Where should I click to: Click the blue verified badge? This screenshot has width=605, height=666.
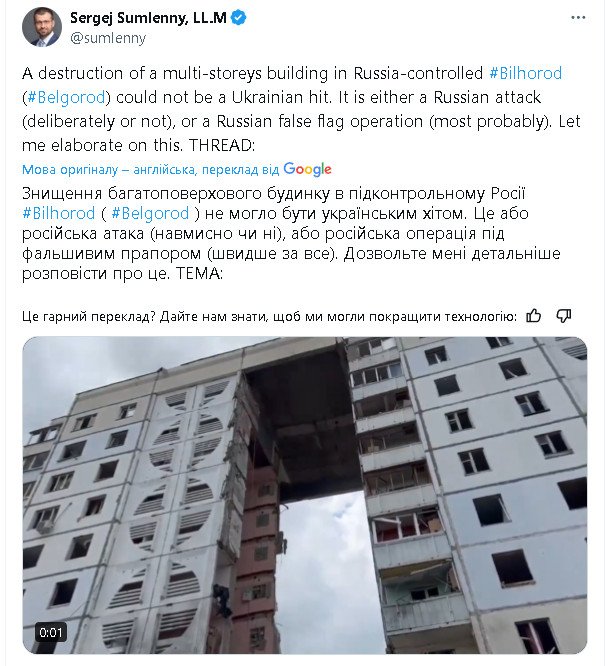point(238,18)
